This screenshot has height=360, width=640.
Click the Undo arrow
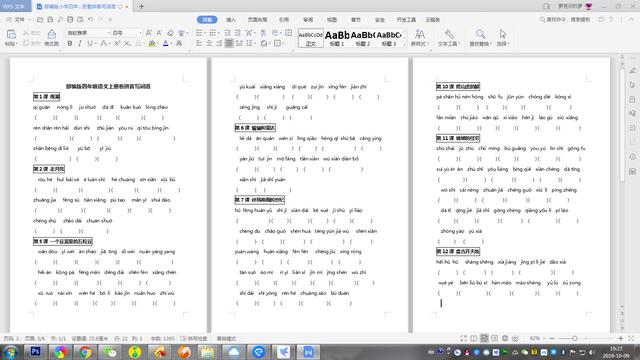[91, 19]
